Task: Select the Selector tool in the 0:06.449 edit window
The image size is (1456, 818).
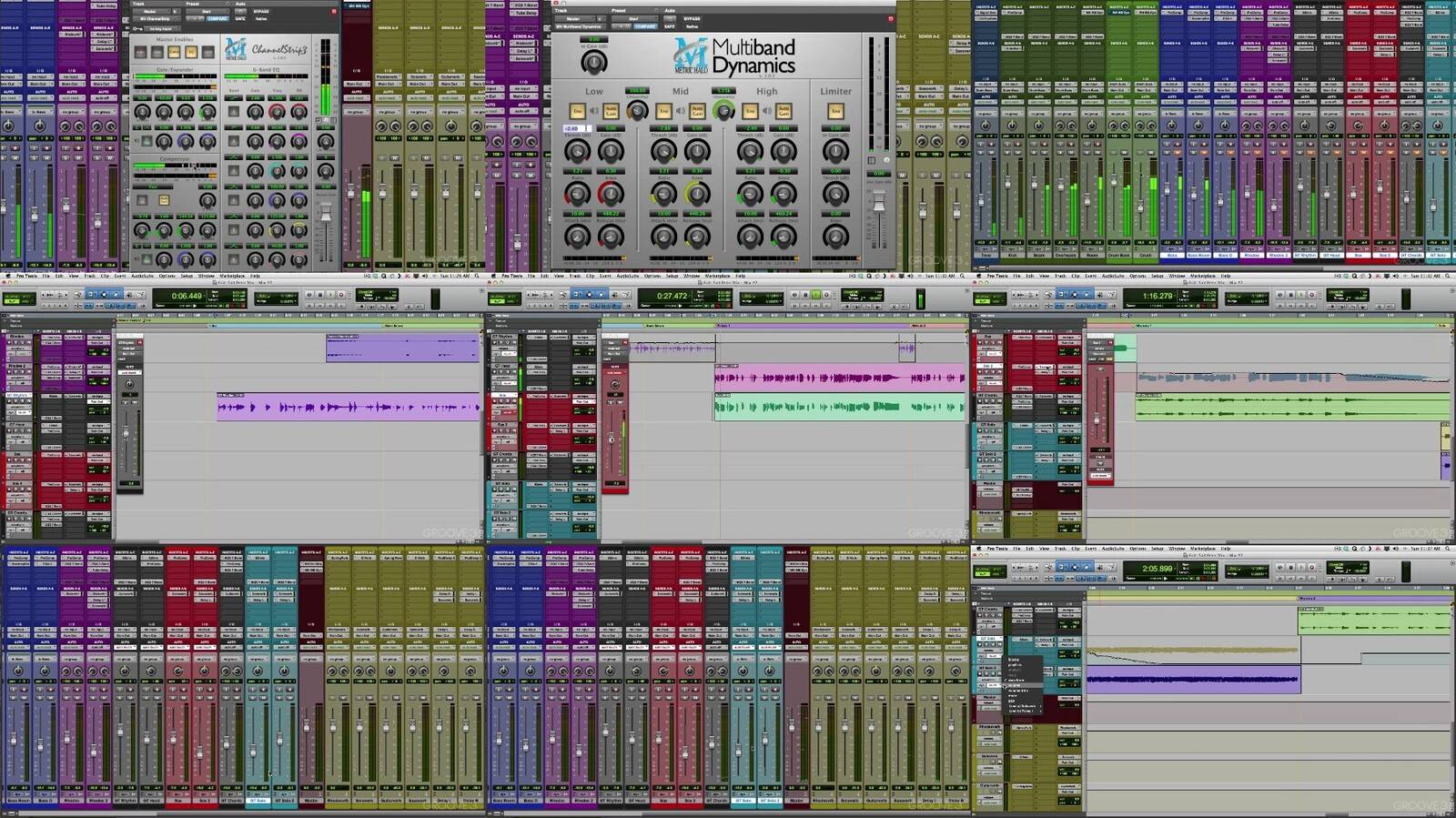Action: pyautogui.click(x=104, y=295)
